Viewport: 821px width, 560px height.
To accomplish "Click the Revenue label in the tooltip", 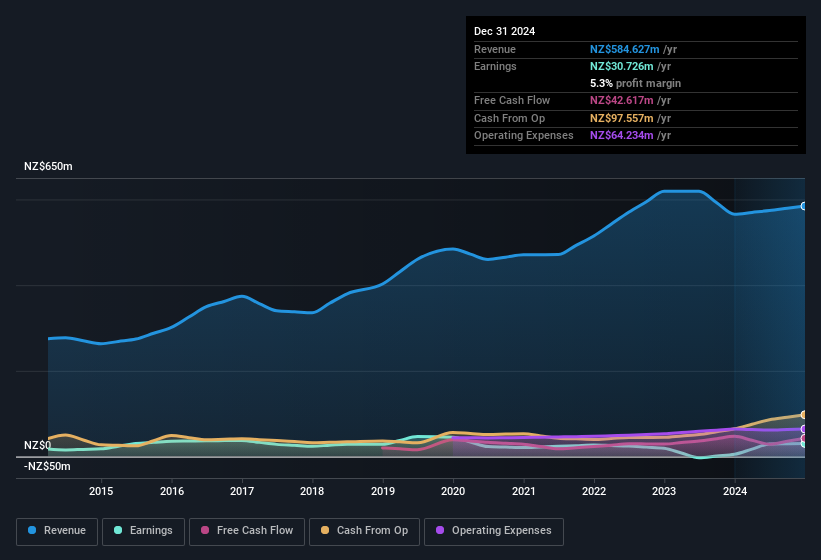I will click(495, 49).
